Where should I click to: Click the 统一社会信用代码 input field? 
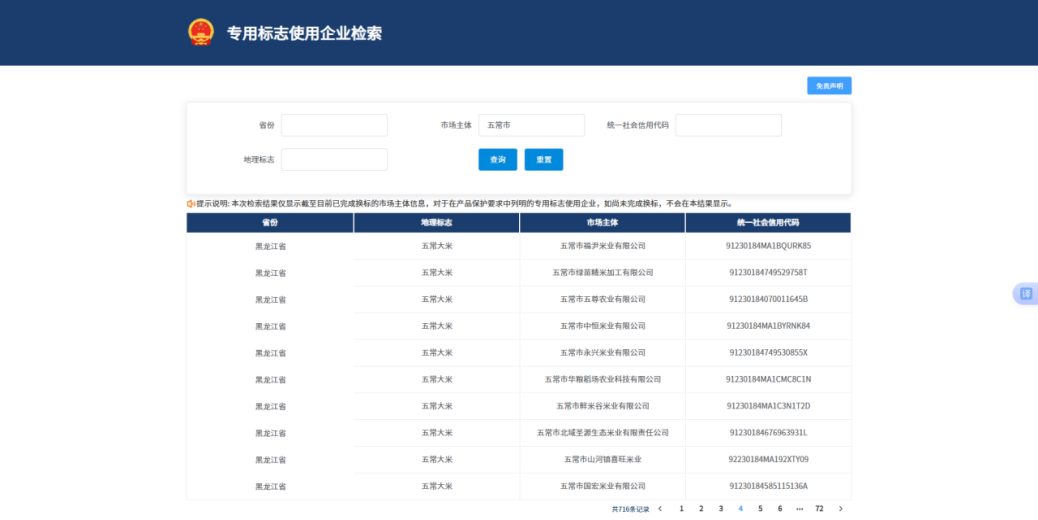[728, 125]
